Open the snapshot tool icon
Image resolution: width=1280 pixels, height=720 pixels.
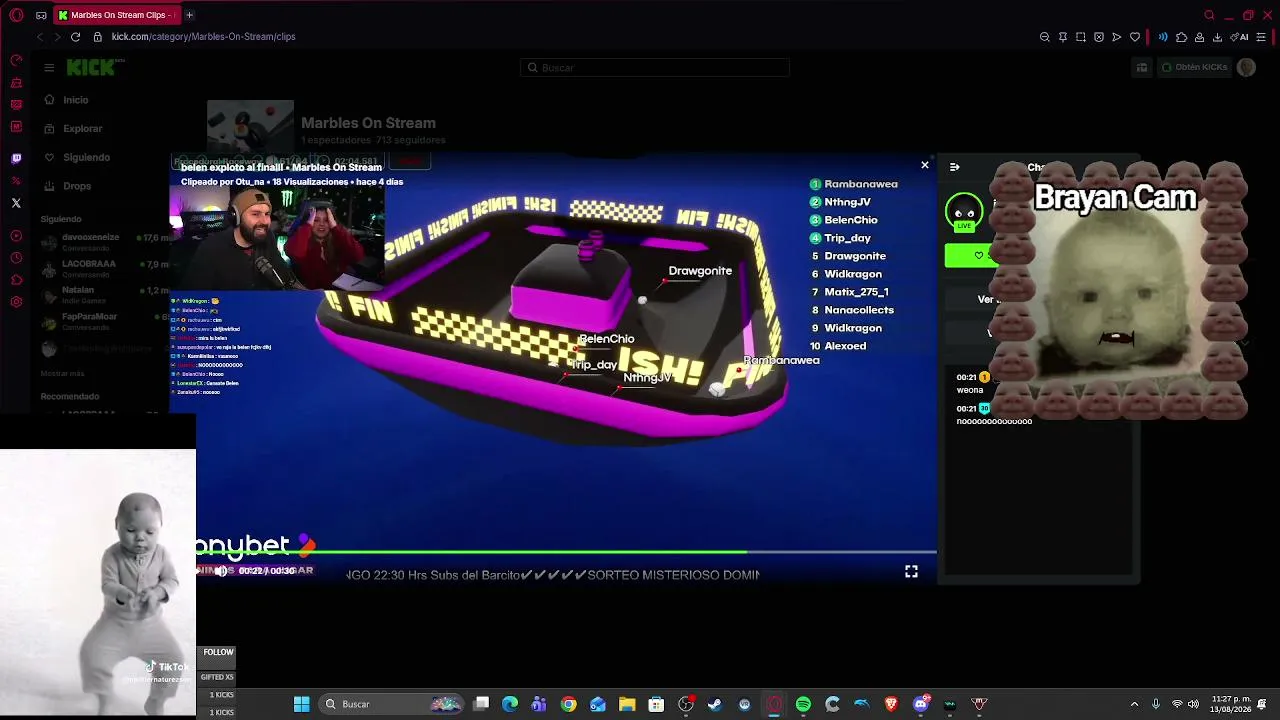coord(1081,37)
